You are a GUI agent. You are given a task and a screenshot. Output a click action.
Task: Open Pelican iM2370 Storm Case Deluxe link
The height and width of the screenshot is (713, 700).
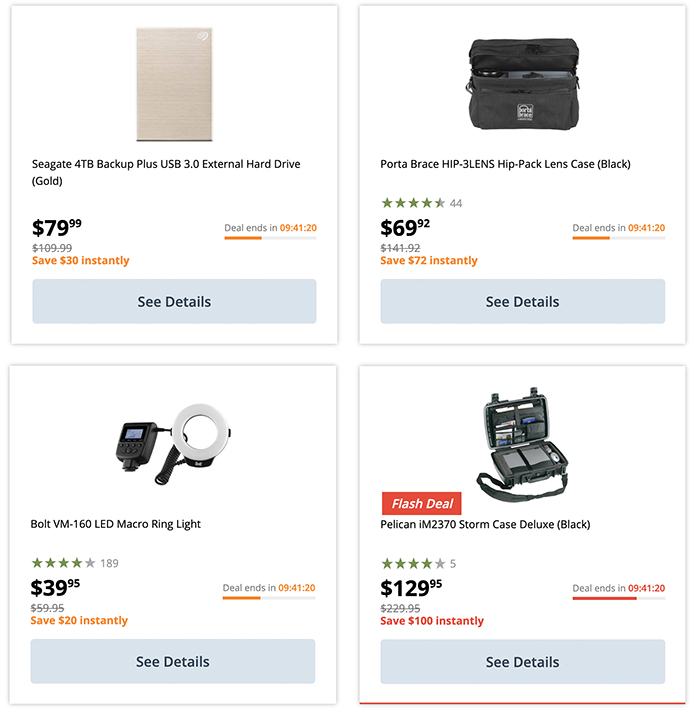click(x=485, y=524)
